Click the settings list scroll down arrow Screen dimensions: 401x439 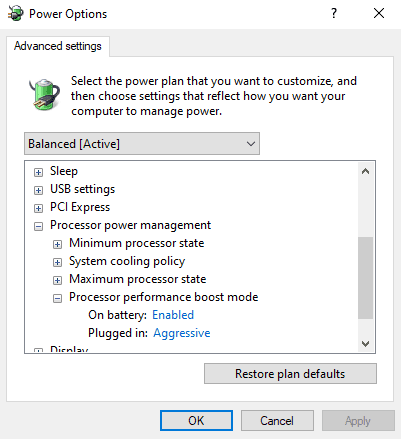tap(365, 343)
